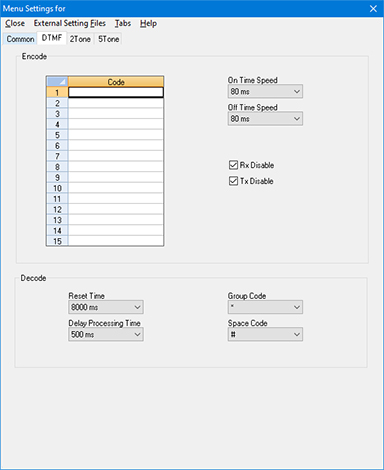Image resolution: width=384 pixels, height=470 pixels.
Task: Open the Tabs menu
Action: tap(123, 23)
